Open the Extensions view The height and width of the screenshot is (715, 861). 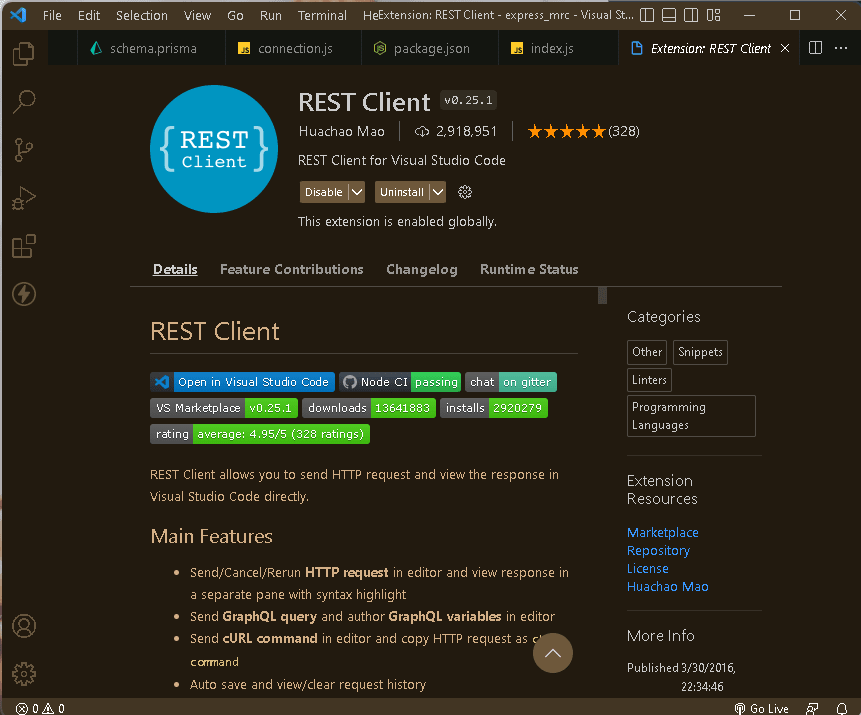[24, 247]
